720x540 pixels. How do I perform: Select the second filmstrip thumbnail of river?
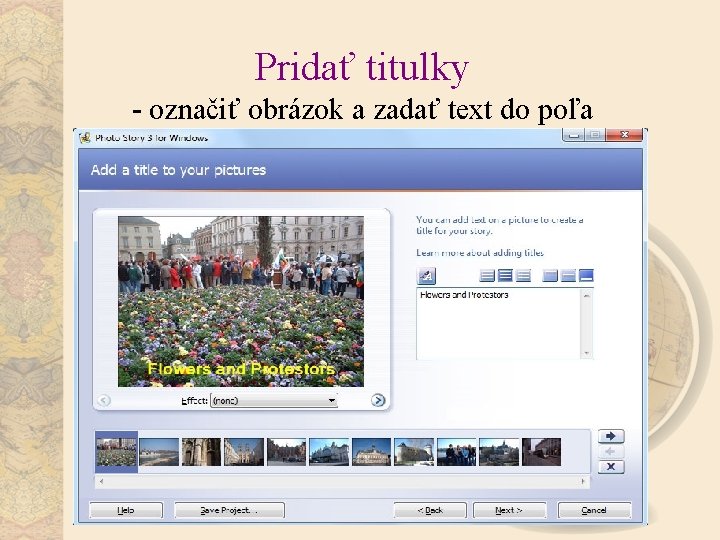[159, 452]
